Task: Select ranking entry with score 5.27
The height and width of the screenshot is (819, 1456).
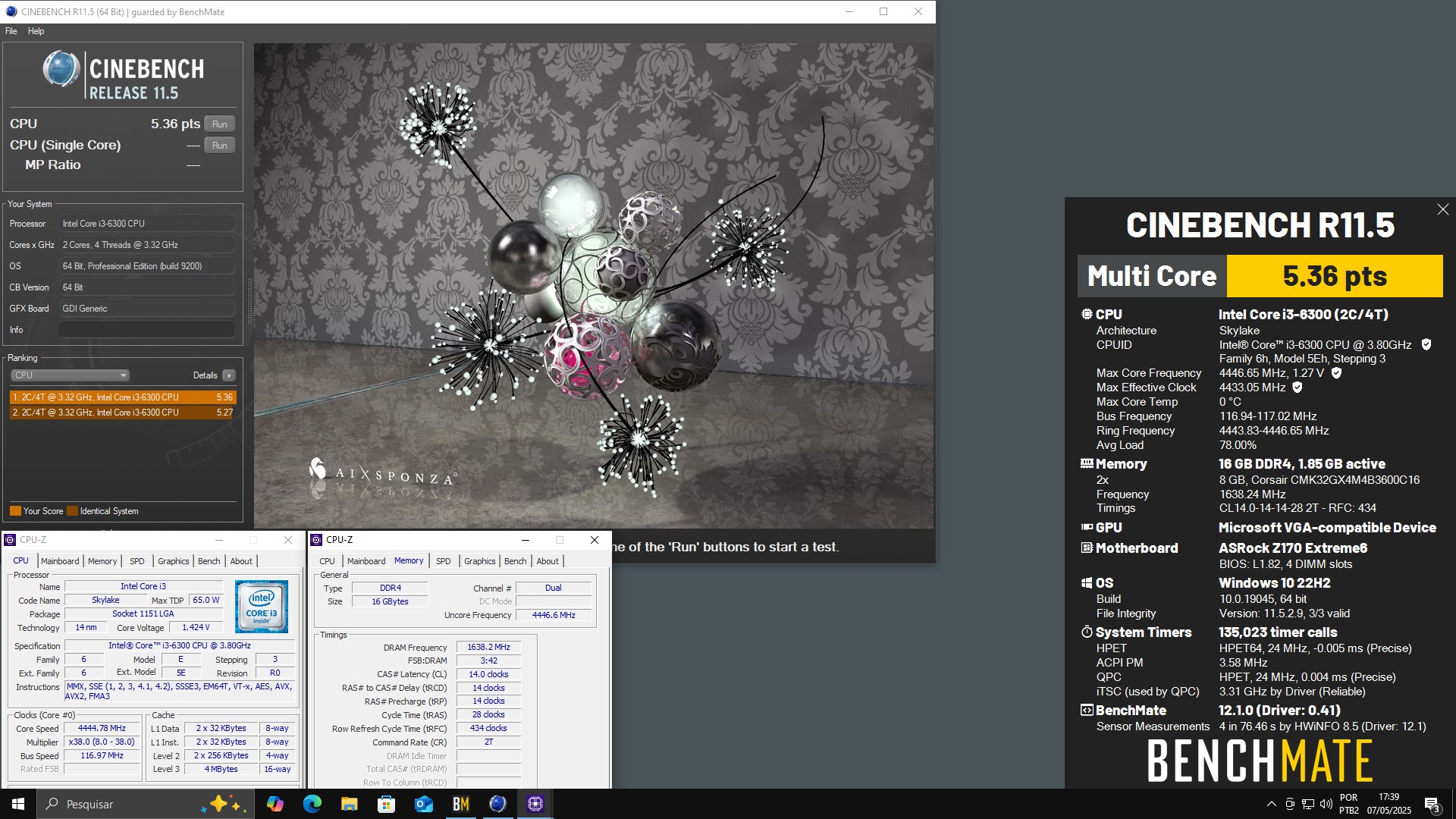Action: point(122,413)
